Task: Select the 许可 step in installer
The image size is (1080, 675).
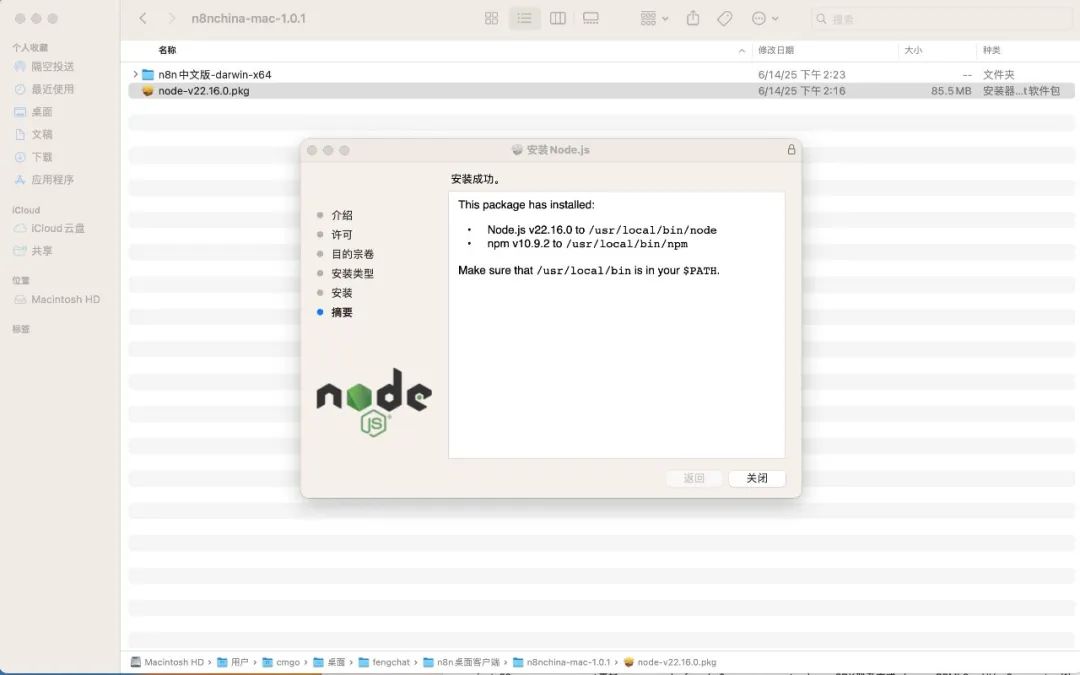Action: pos(342,235)
